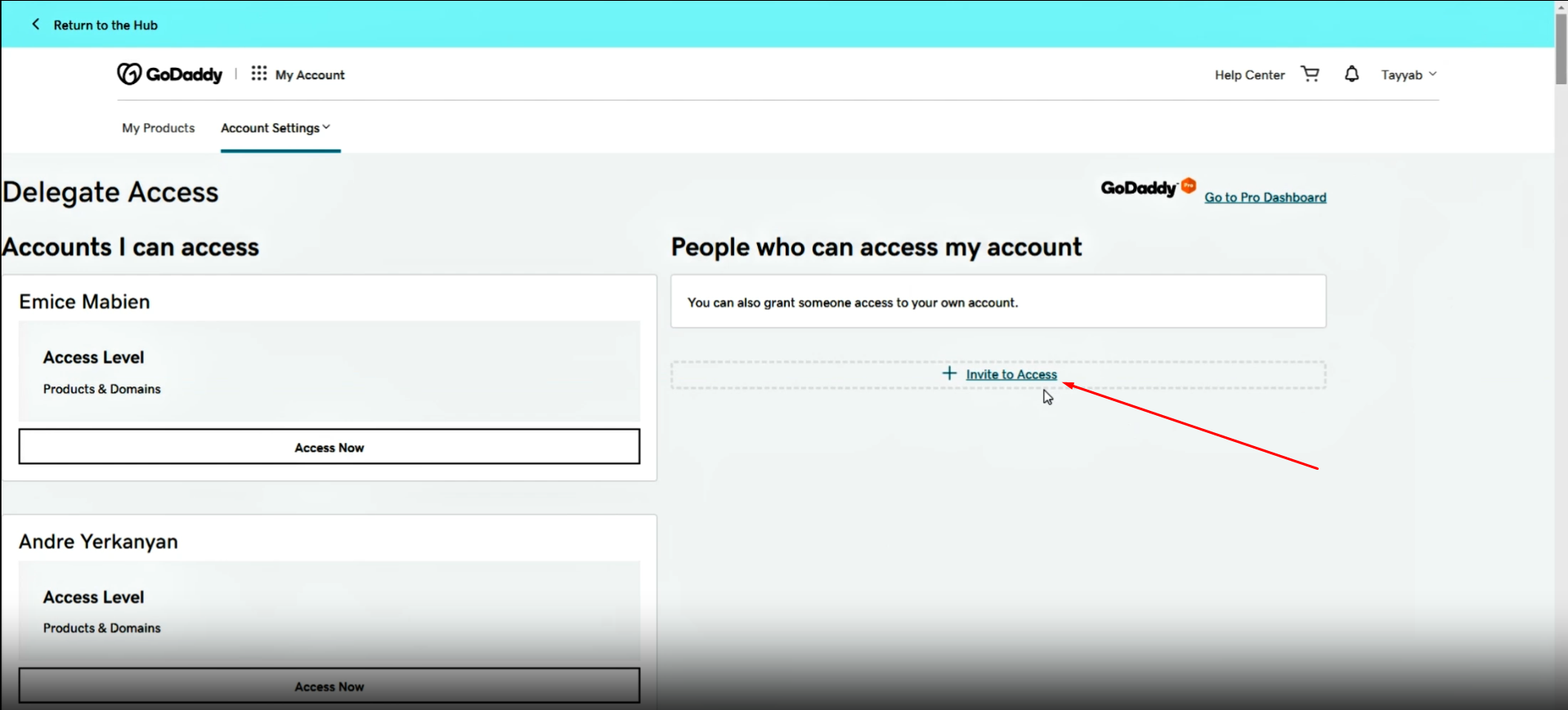The height and width of the screenshot is (710, 1568).
Task: Open the My Account menu
Action: coord(310,74)
